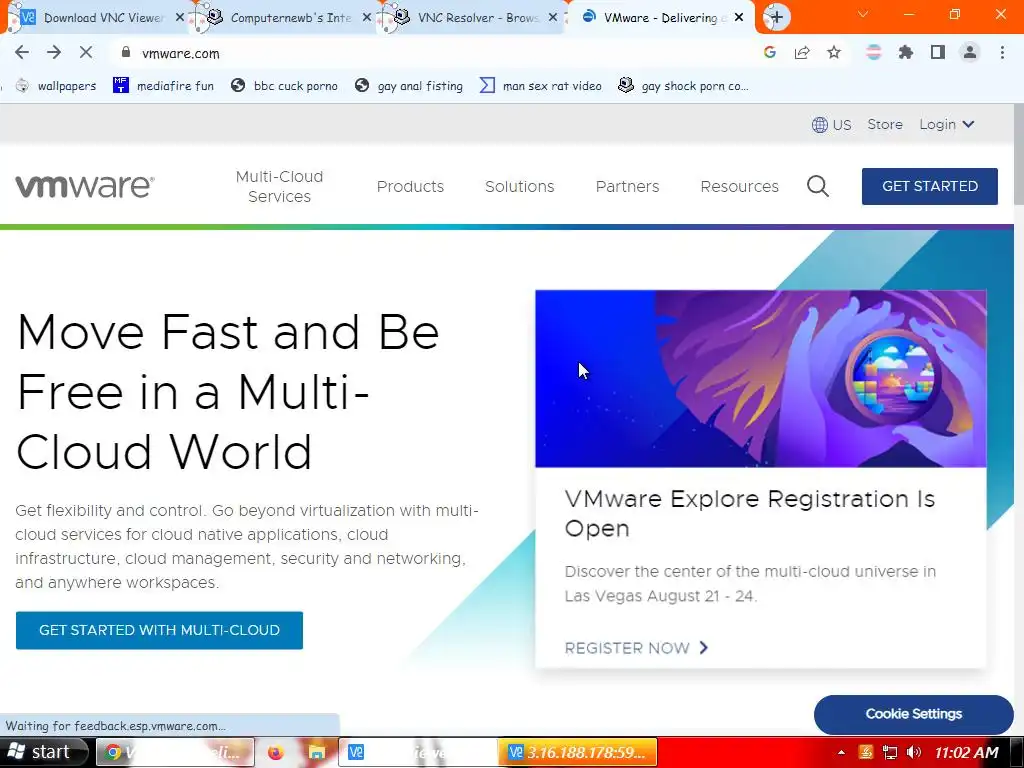This screenshot has width=1024, height=768.
Task: Follow the REGISTER NOW link
Action: (637, 648)
